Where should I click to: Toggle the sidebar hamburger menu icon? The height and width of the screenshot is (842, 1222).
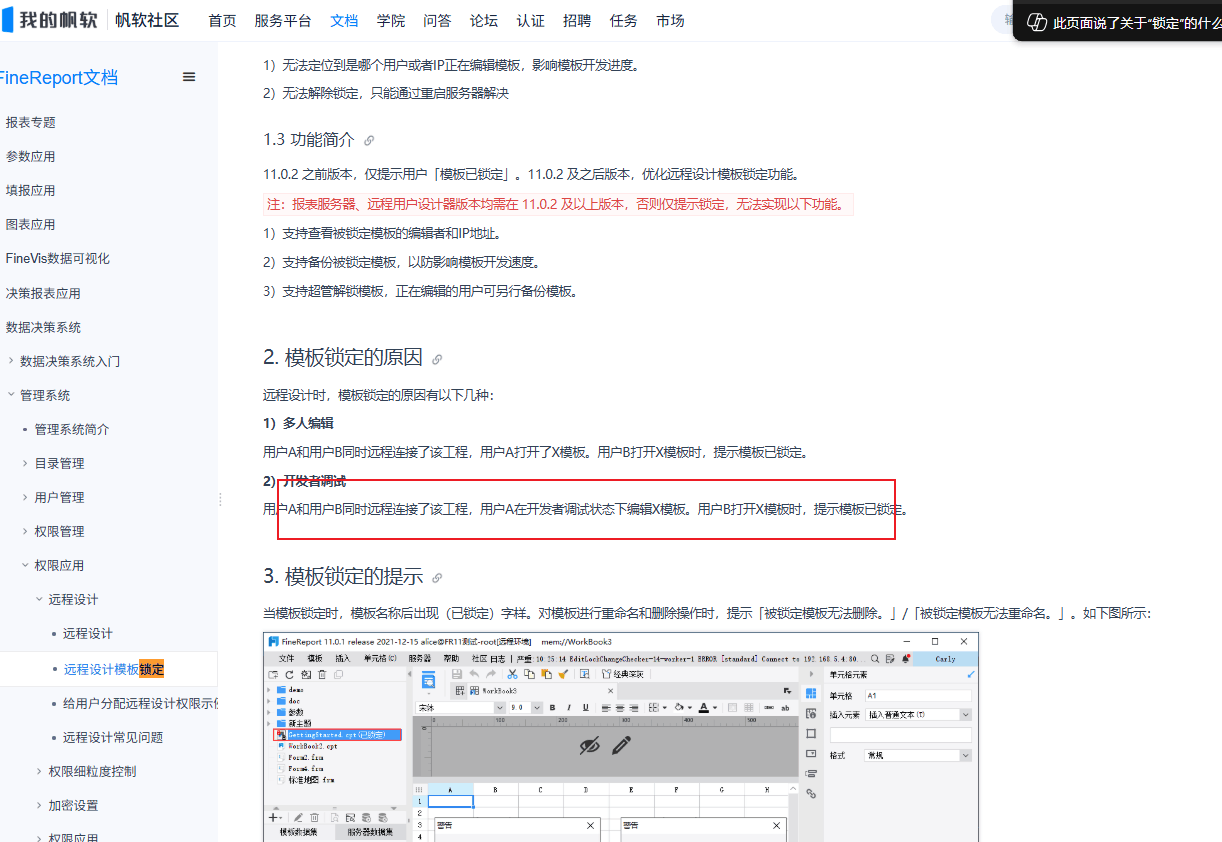click(189, 77)
